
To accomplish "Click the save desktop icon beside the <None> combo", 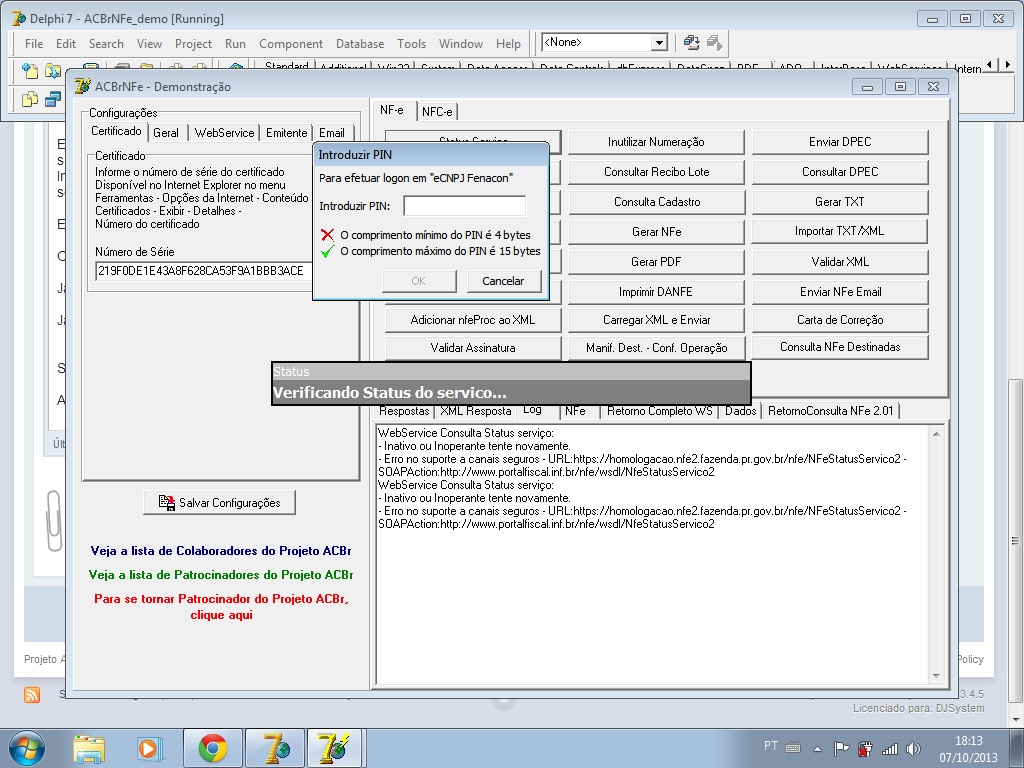I will click(x=692, y=42).
